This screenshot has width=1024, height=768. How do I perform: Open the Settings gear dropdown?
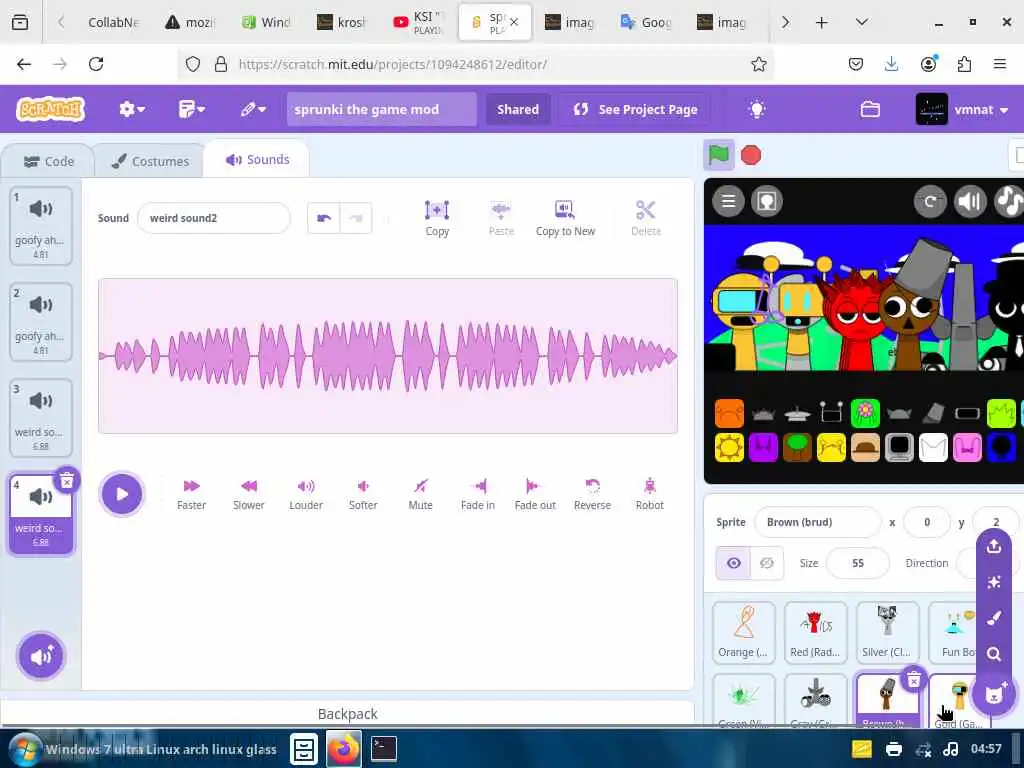coord(131,109)
